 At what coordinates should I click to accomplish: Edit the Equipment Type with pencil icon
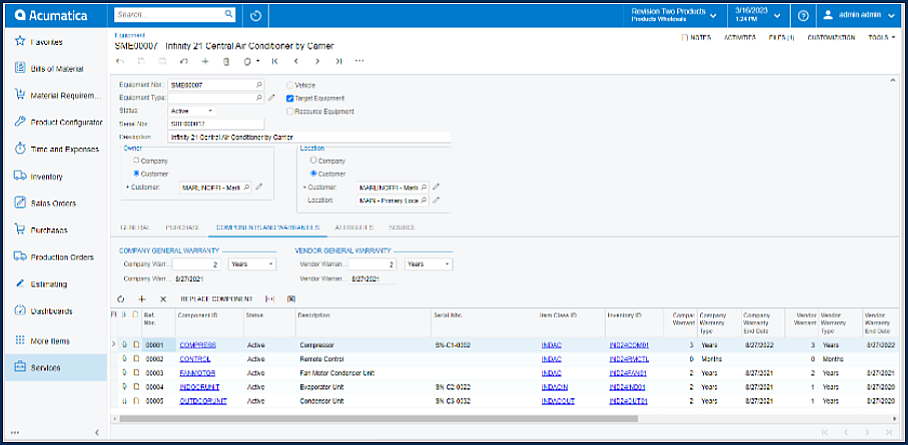[271, 98]
